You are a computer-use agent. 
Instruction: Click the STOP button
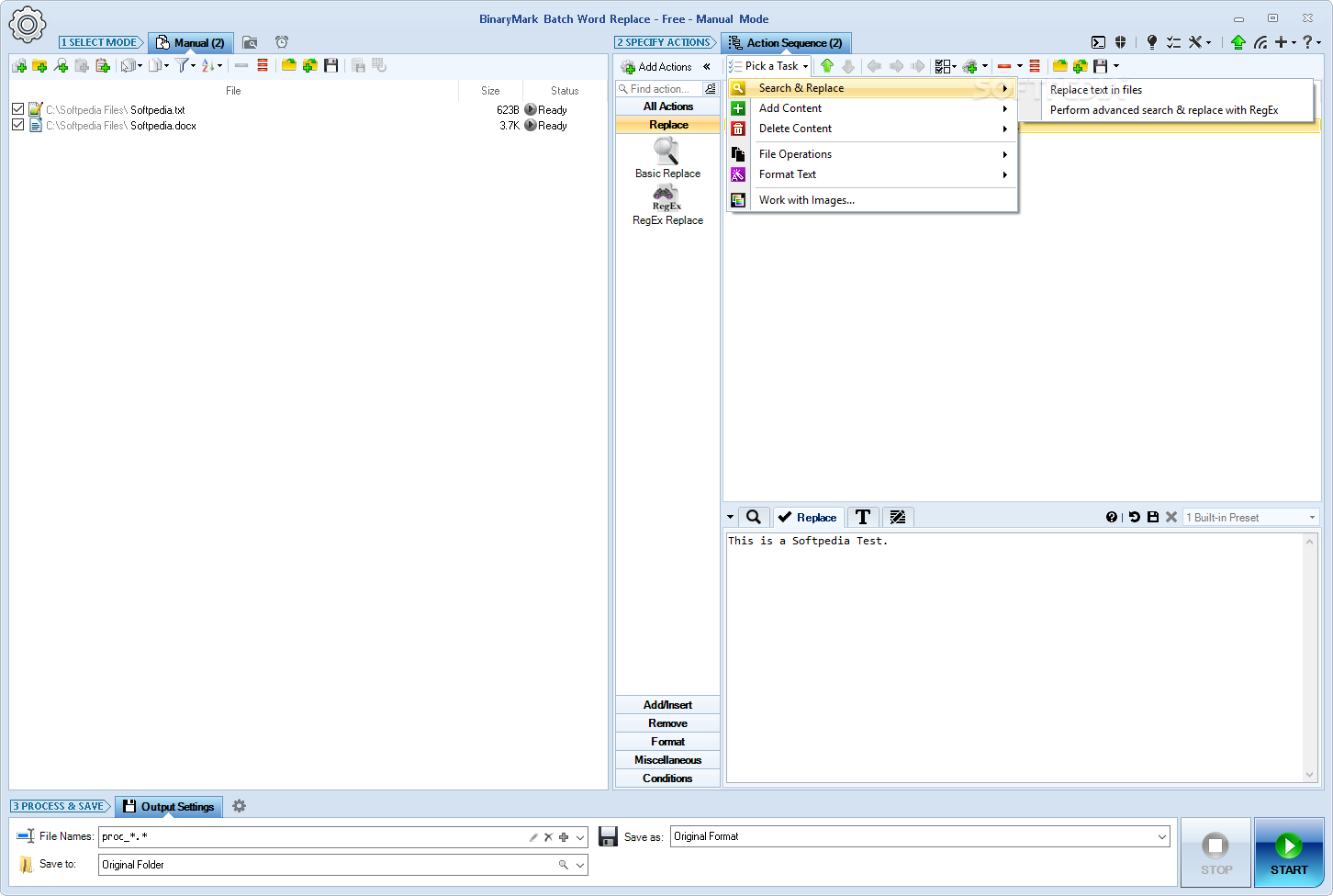click(x=1215, y=853)
